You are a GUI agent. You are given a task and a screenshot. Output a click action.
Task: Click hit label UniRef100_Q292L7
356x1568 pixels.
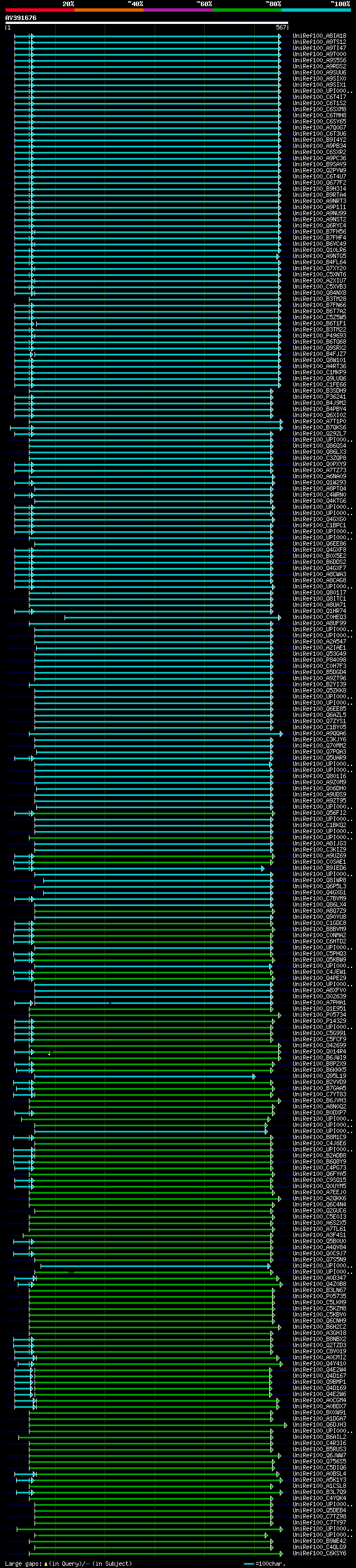pos(319,433)
